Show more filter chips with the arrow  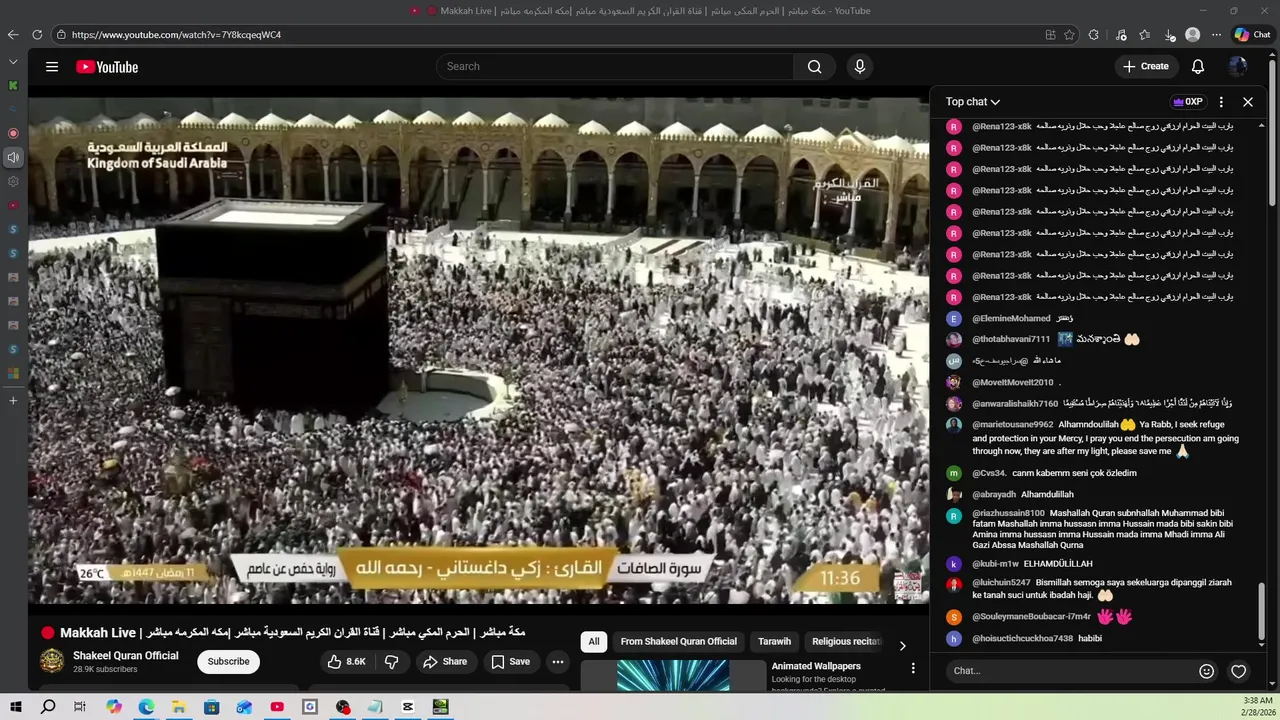[x=902, y=645]
